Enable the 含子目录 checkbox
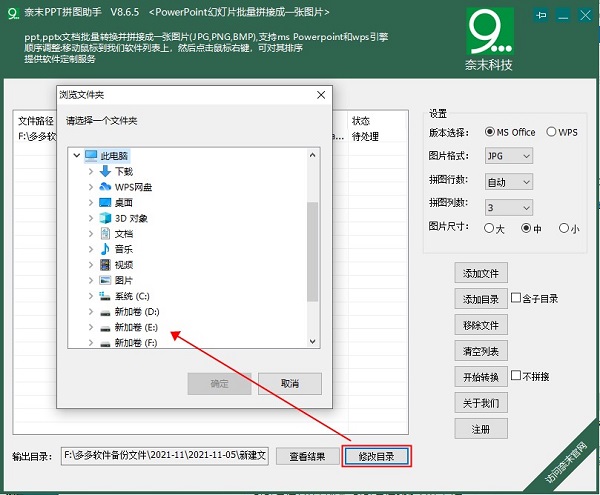Viewport: 600px width, 495px height. 516,298
